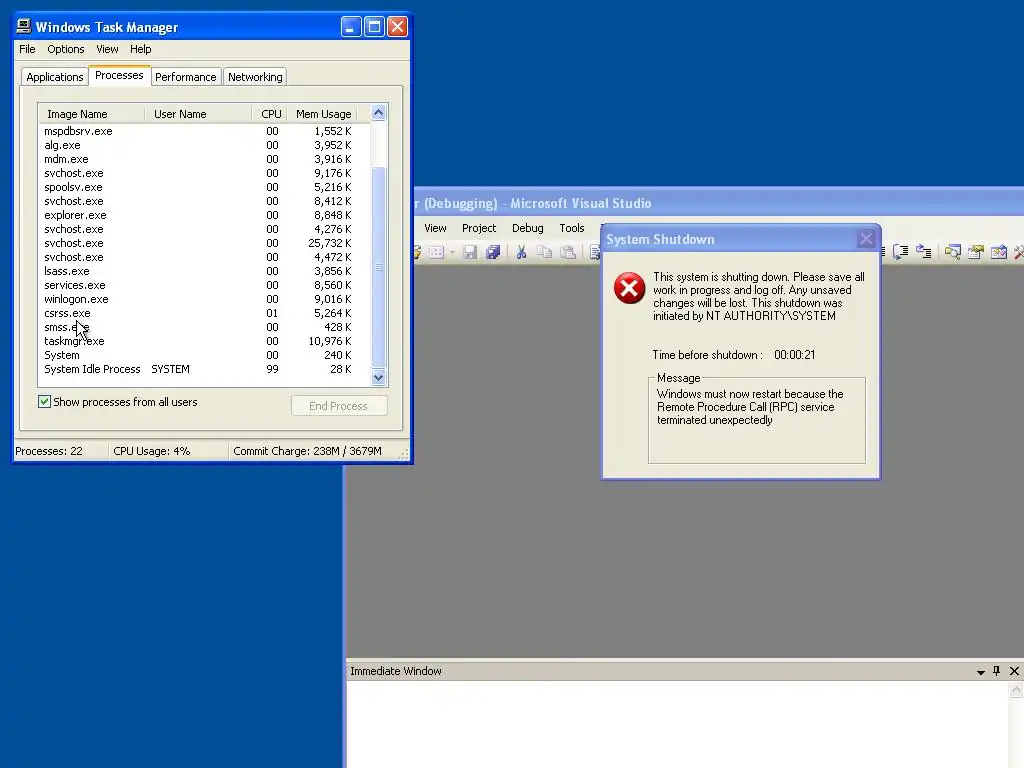The image size is (1024, 768).
Task: Open dropdown arrow beside Add New Item icon
Action: tap(452, 253)
